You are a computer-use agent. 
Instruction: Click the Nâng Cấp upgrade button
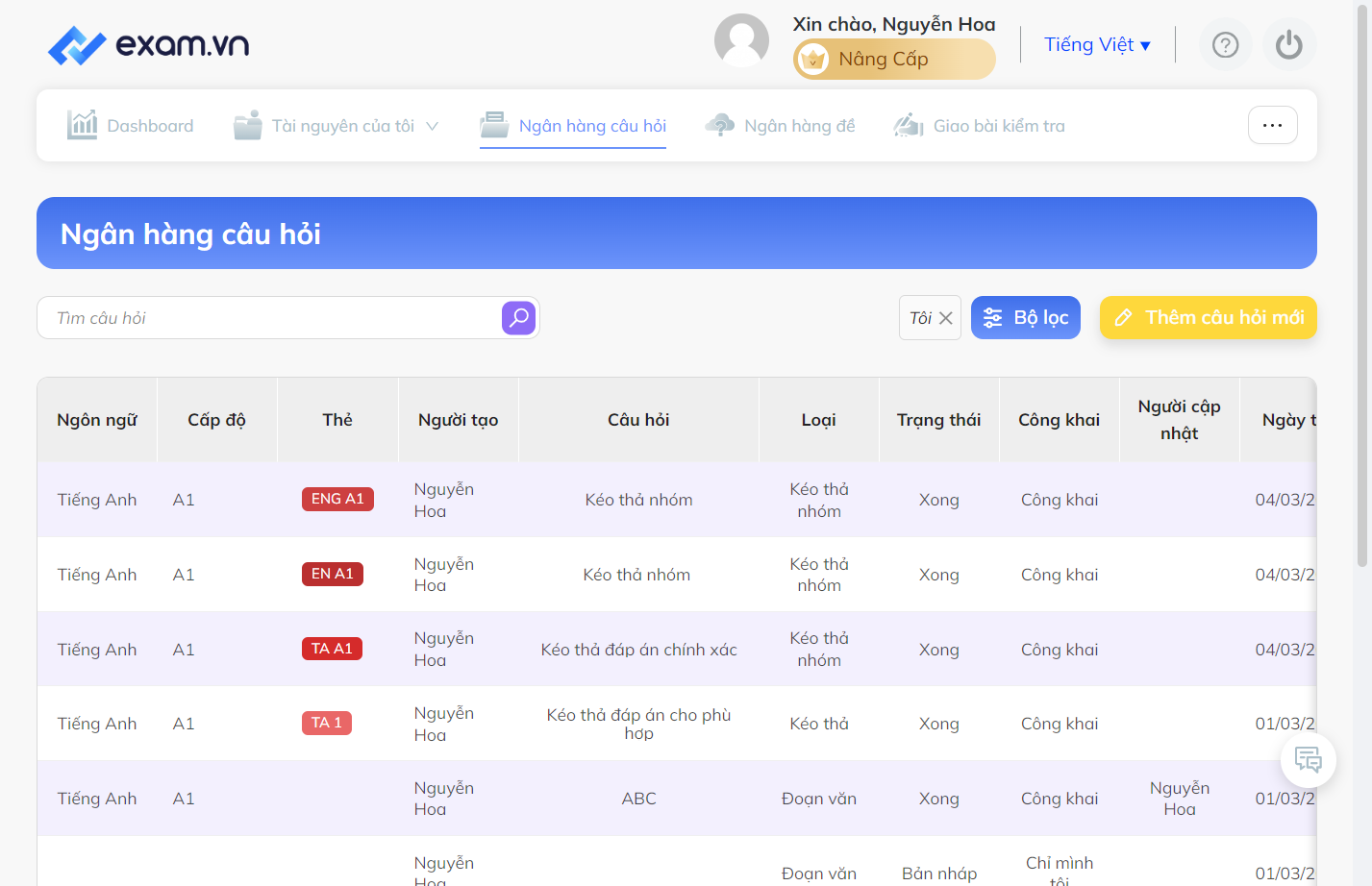[x=894, y=60]
